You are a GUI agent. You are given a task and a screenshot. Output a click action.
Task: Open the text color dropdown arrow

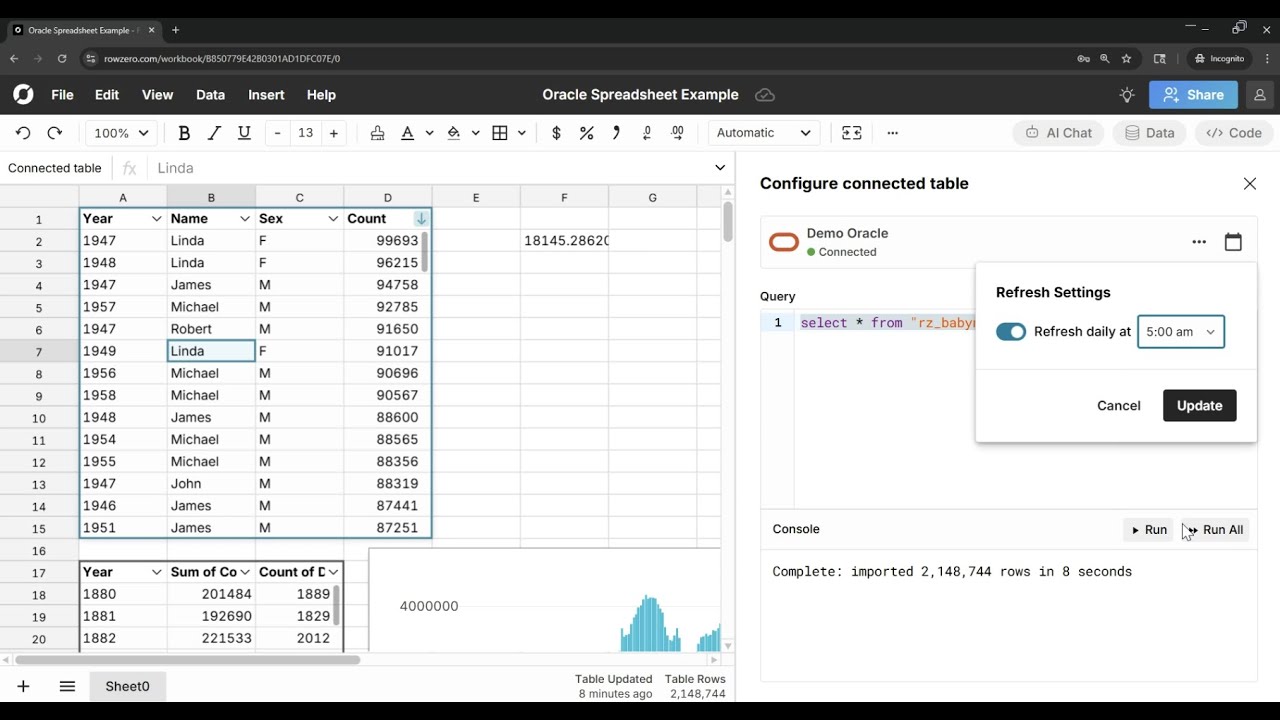(x=430, y=133)
